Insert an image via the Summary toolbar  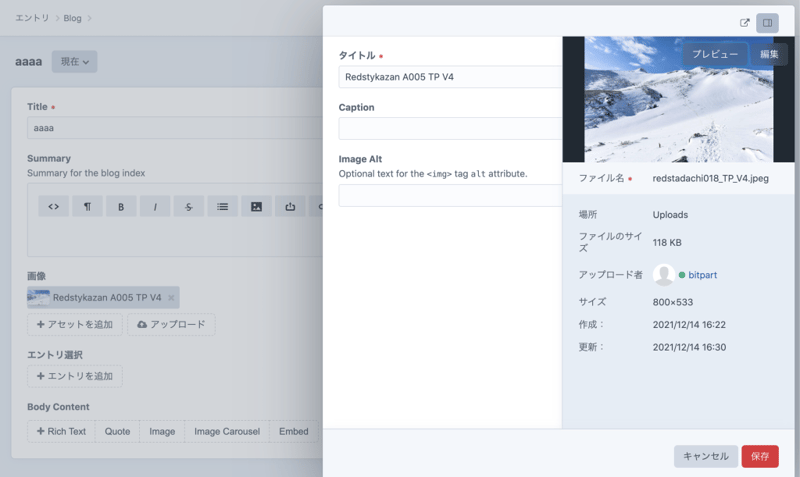pyautogui.click(x=256, y=207)
